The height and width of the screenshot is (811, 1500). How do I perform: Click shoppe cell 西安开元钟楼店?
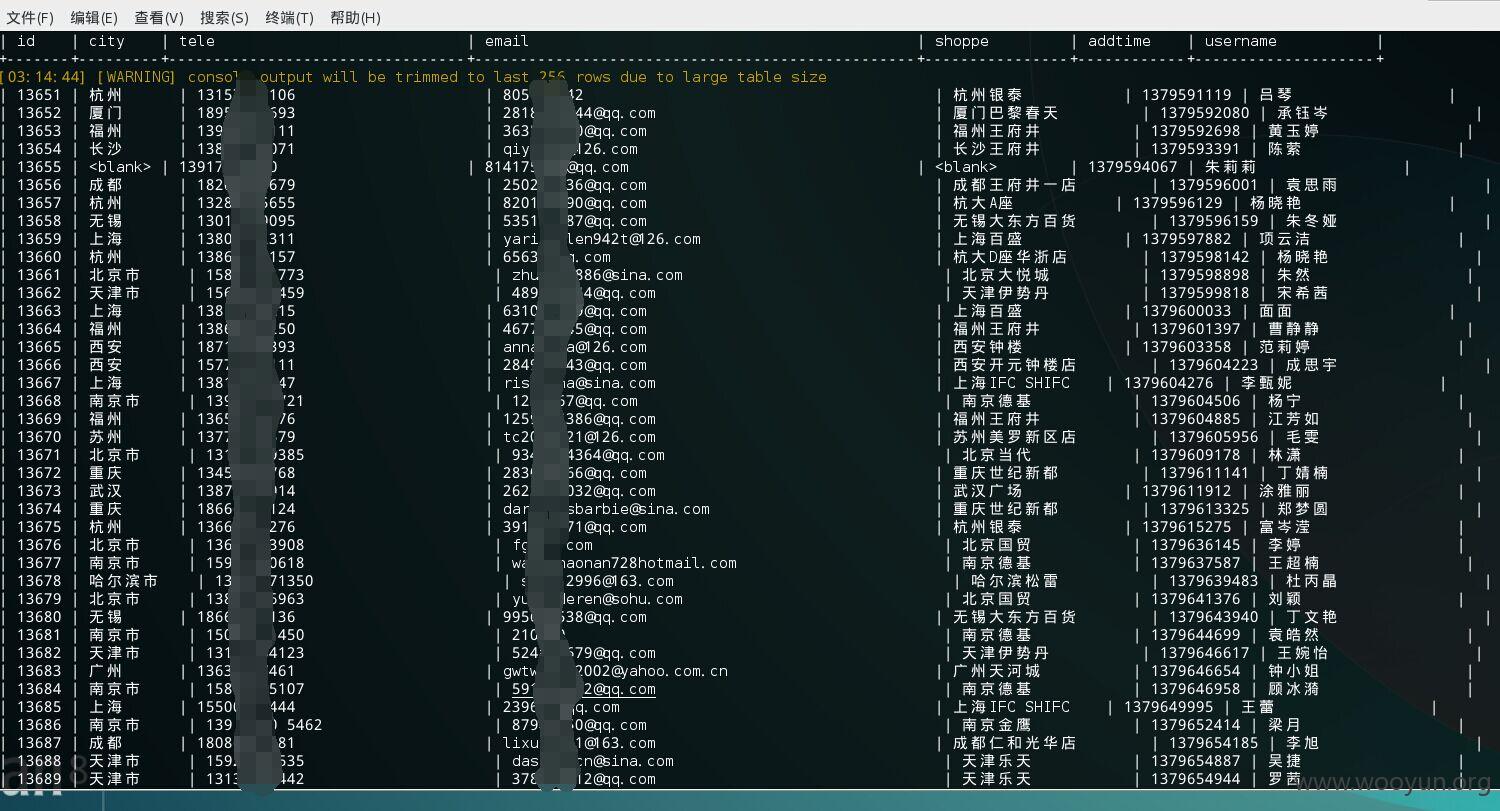coord(1015,365)
